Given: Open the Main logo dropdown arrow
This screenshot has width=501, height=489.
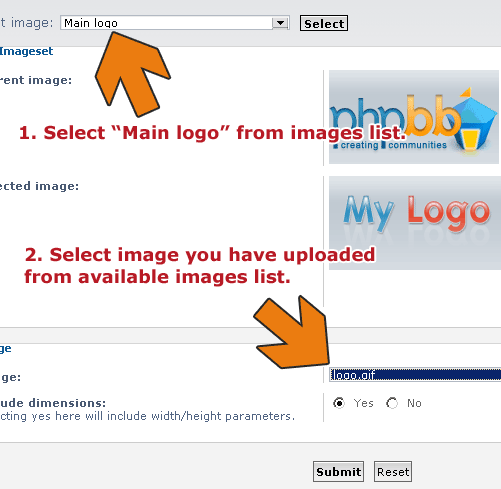Looking at the screenshot, I should click(x=280, y=23).
